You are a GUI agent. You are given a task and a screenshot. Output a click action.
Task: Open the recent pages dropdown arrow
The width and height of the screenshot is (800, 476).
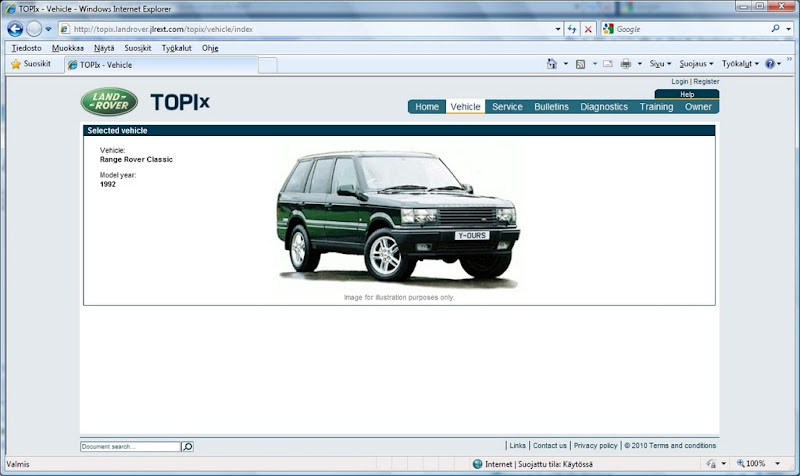tap(48, 29)
